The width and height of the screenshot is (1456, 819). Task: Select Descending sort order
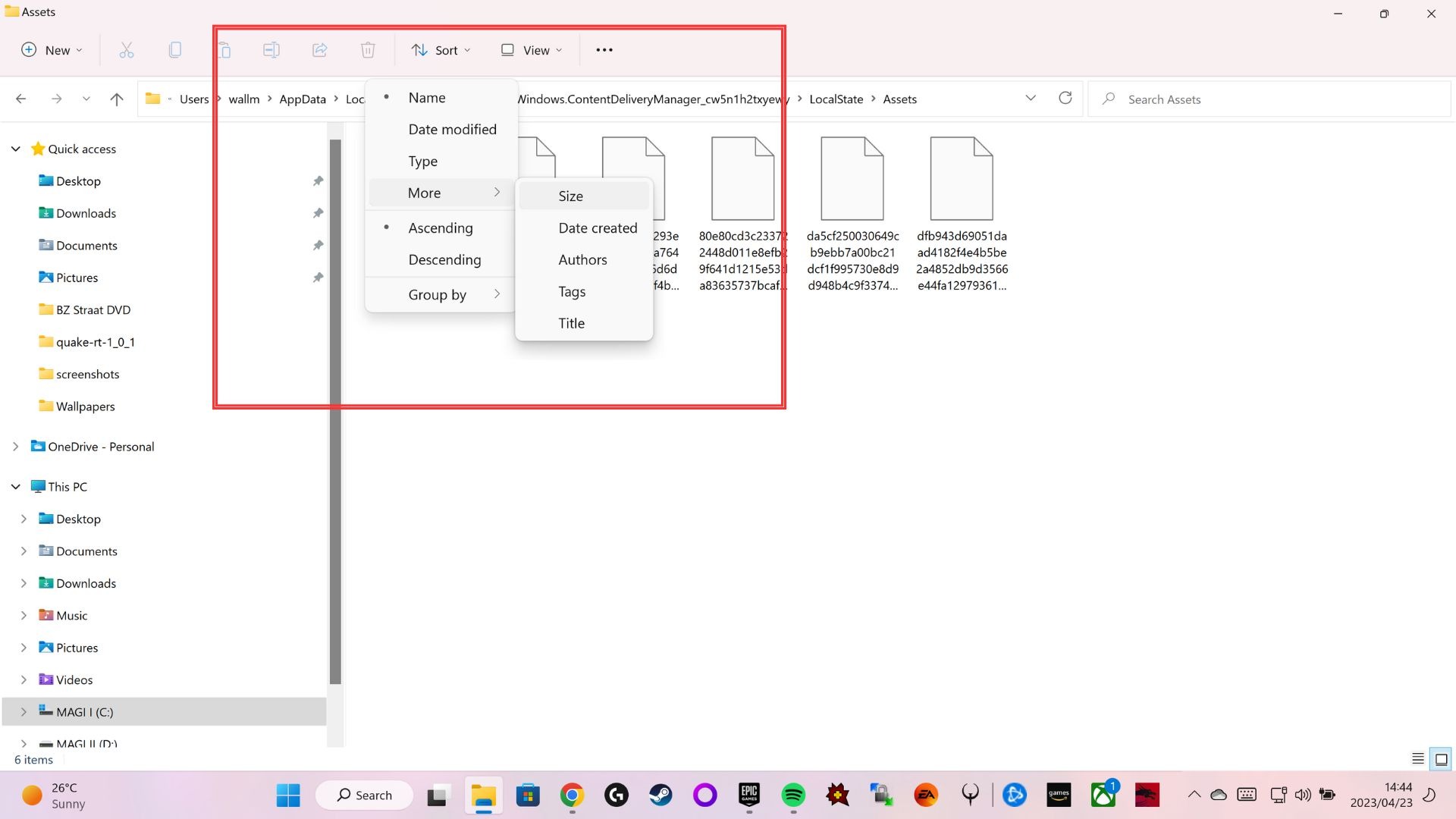444,259
